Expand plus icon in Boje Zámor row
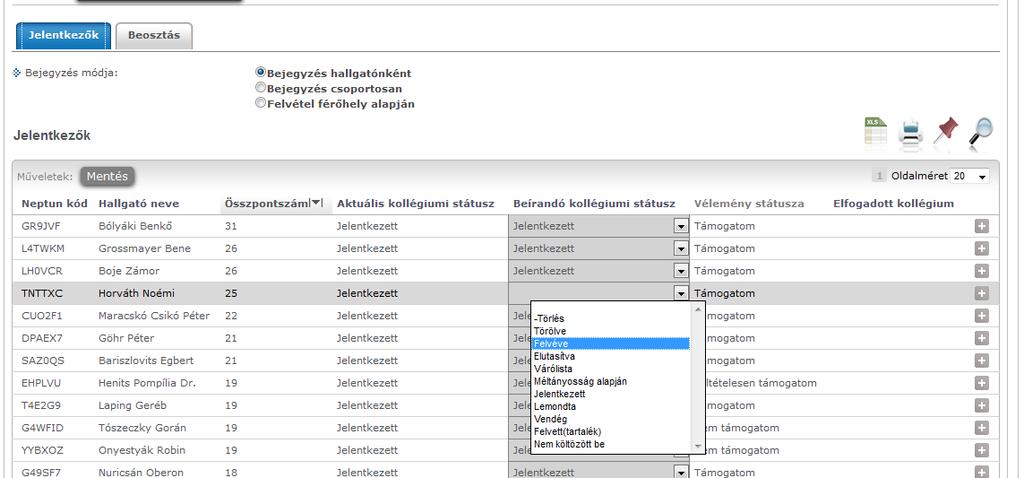 [x=981, y=270]
